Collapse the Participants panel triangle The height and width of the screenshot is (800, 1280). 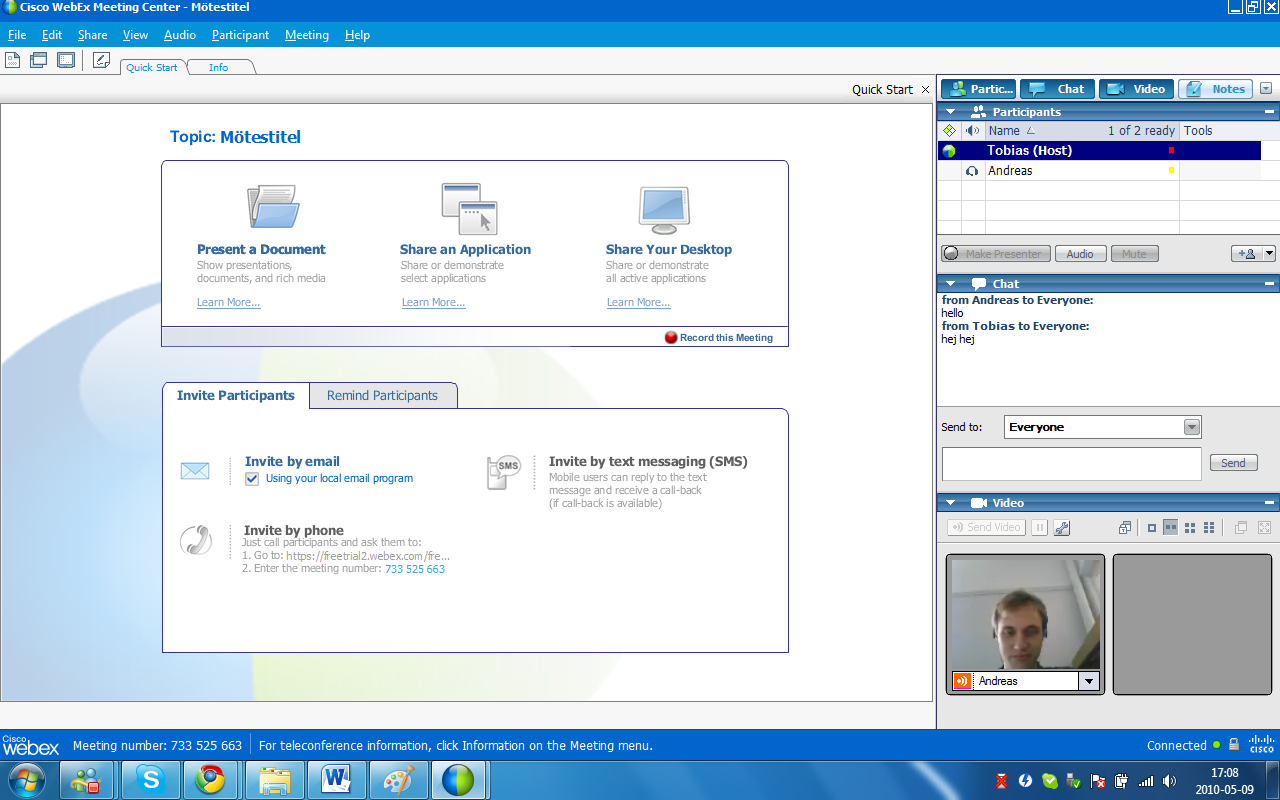pyautogui.click(x=951, y=112)
